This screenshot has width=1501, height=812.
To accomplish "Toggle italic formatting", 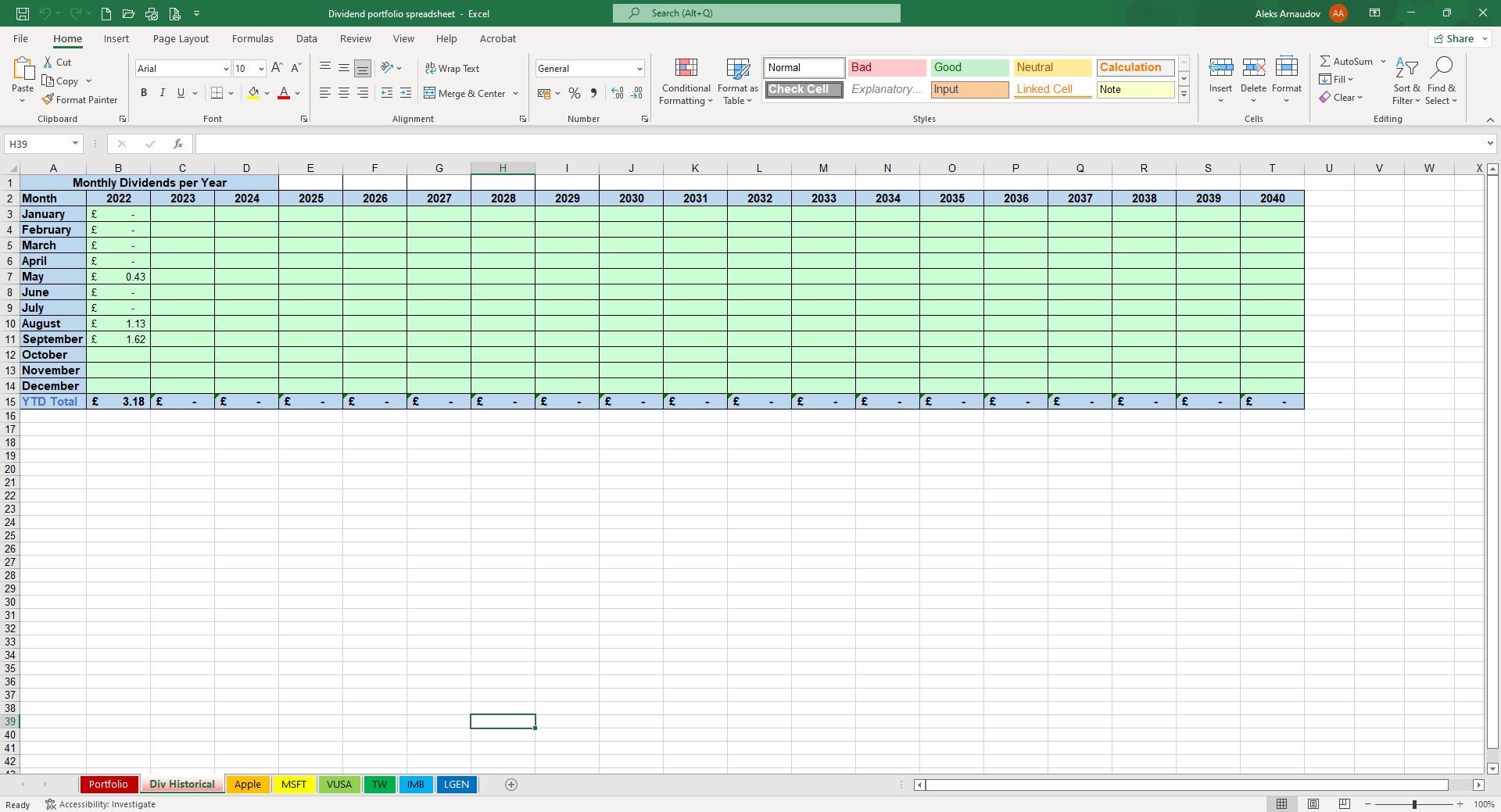I will 163,92.
